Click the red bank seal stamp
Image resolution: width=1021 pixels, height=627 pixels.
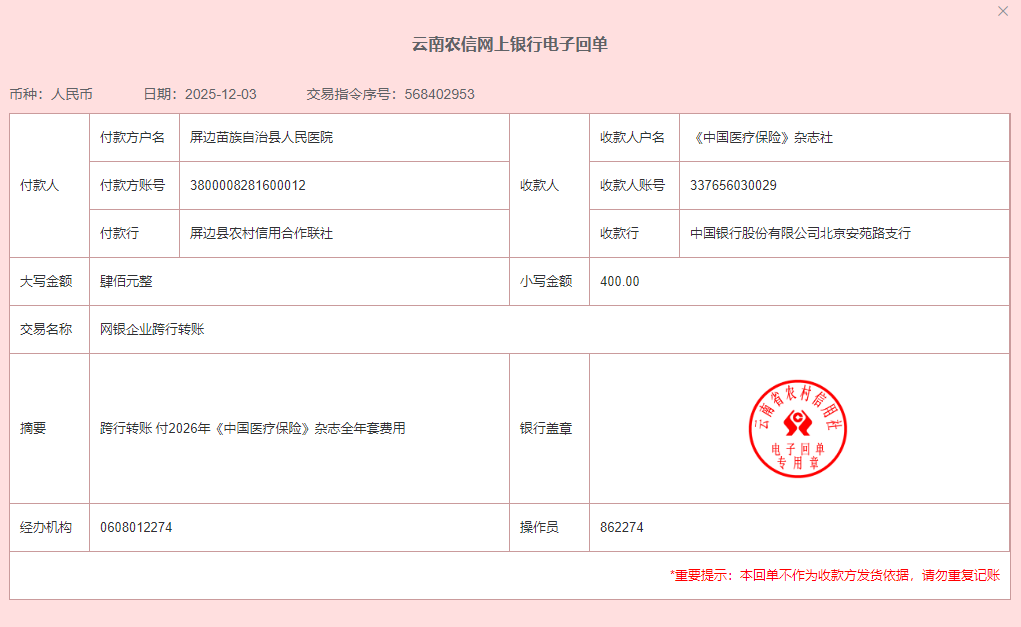pyautogui.click(x=798, y=428)
